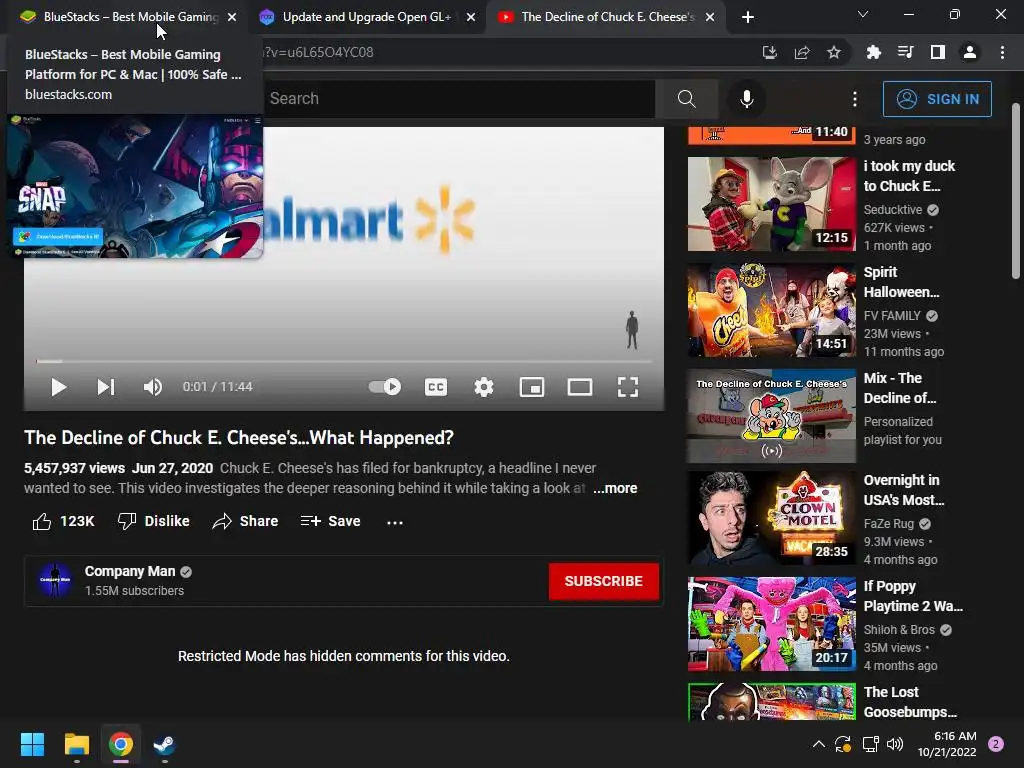
Task: Start voice search with the microphone icon
Action: coord(746,99)
